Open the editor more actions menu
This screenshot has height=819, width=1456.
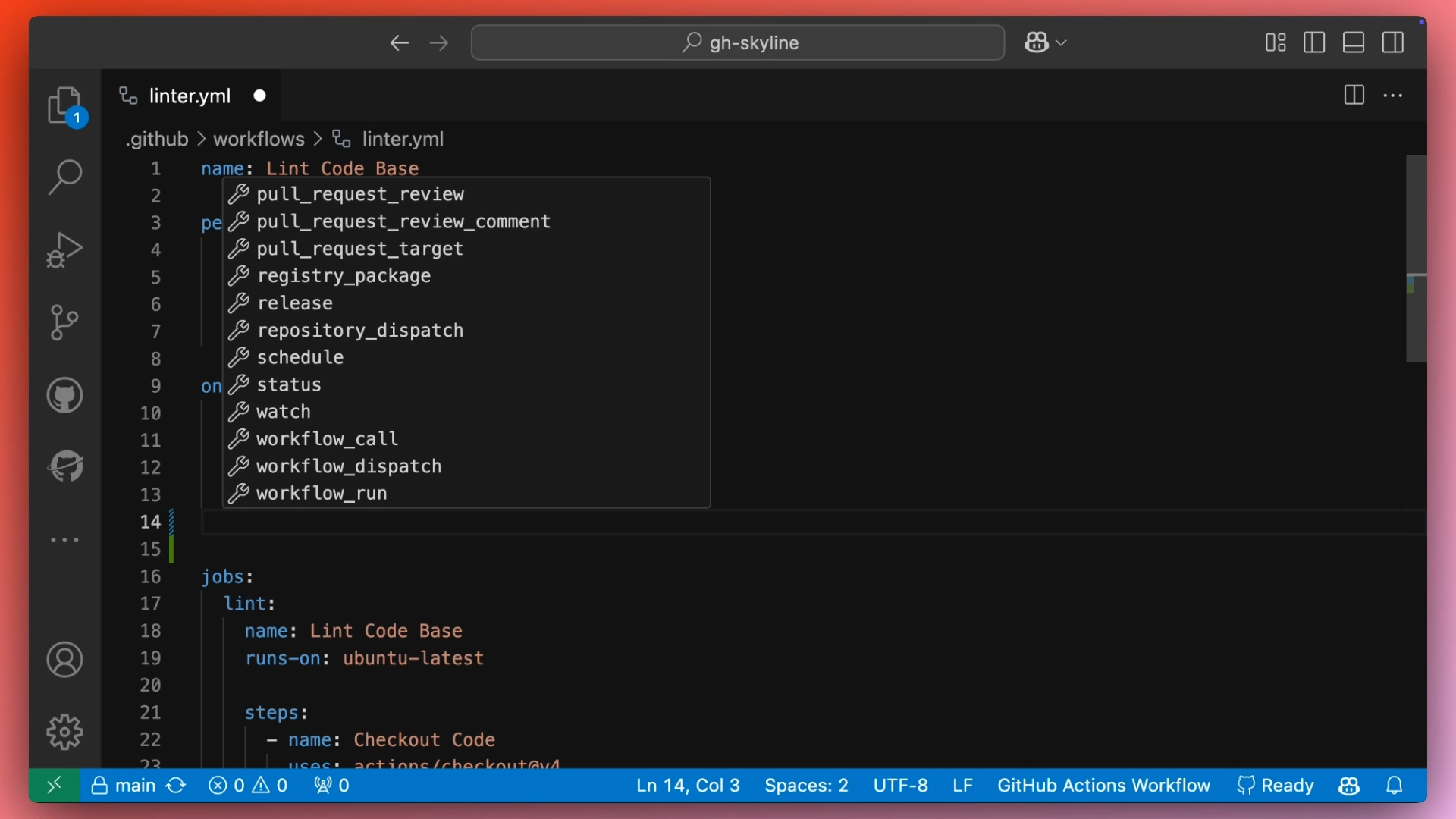(x=1394, y=96)
